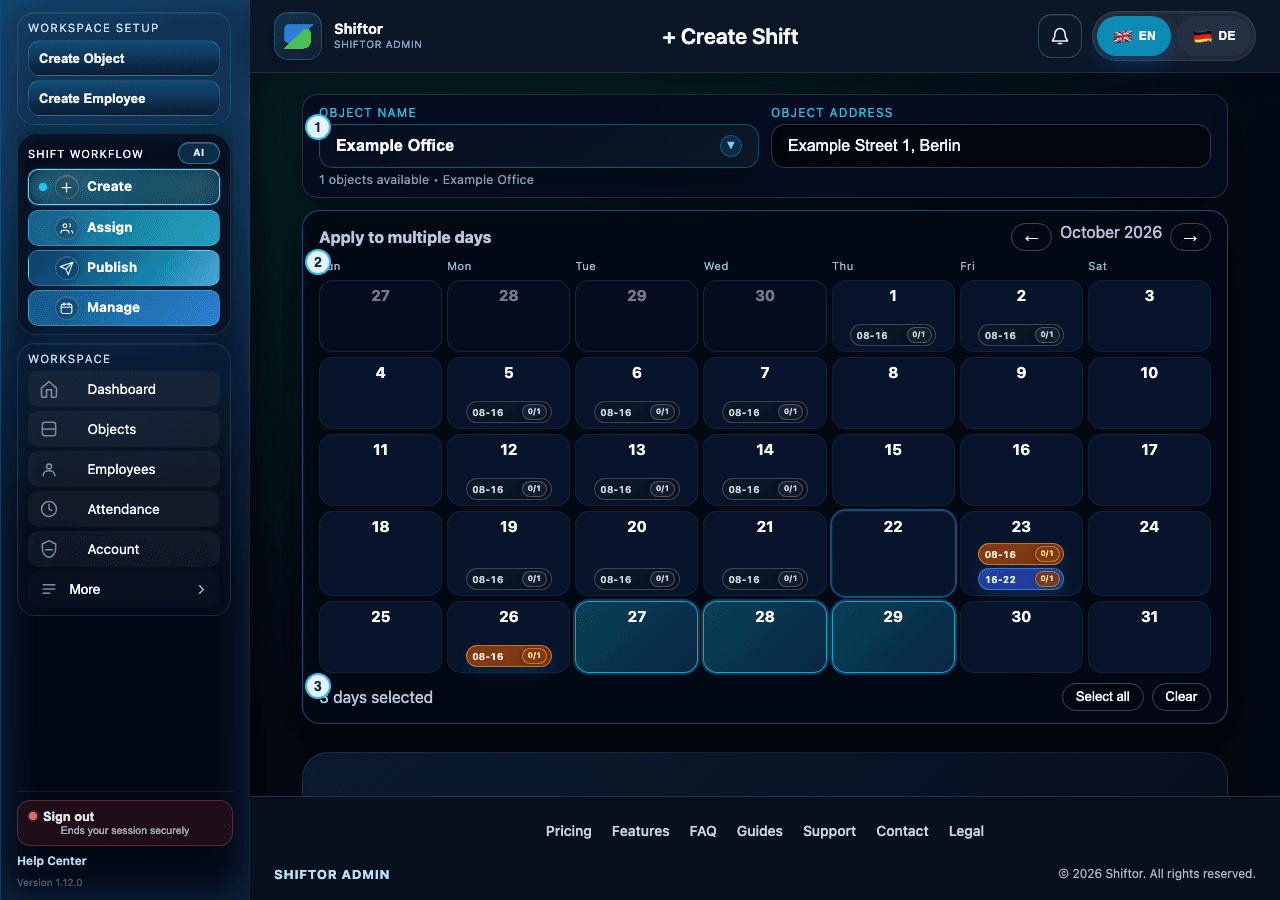Open the FAQ footer link
Screen dimensions: 1280x900
tap(703, 831)
